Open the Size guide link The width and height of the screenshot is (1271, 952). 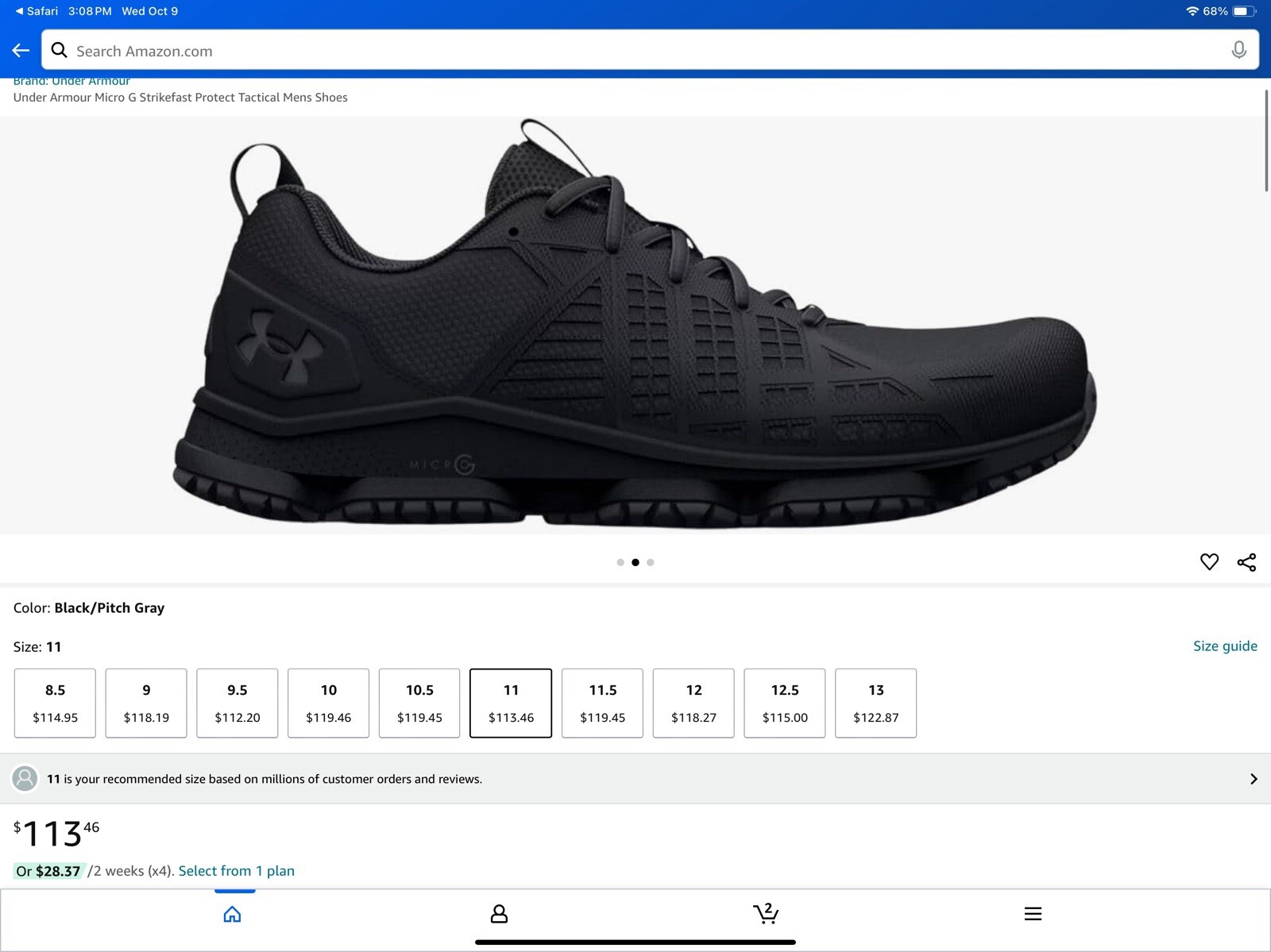coord(1225,646)
